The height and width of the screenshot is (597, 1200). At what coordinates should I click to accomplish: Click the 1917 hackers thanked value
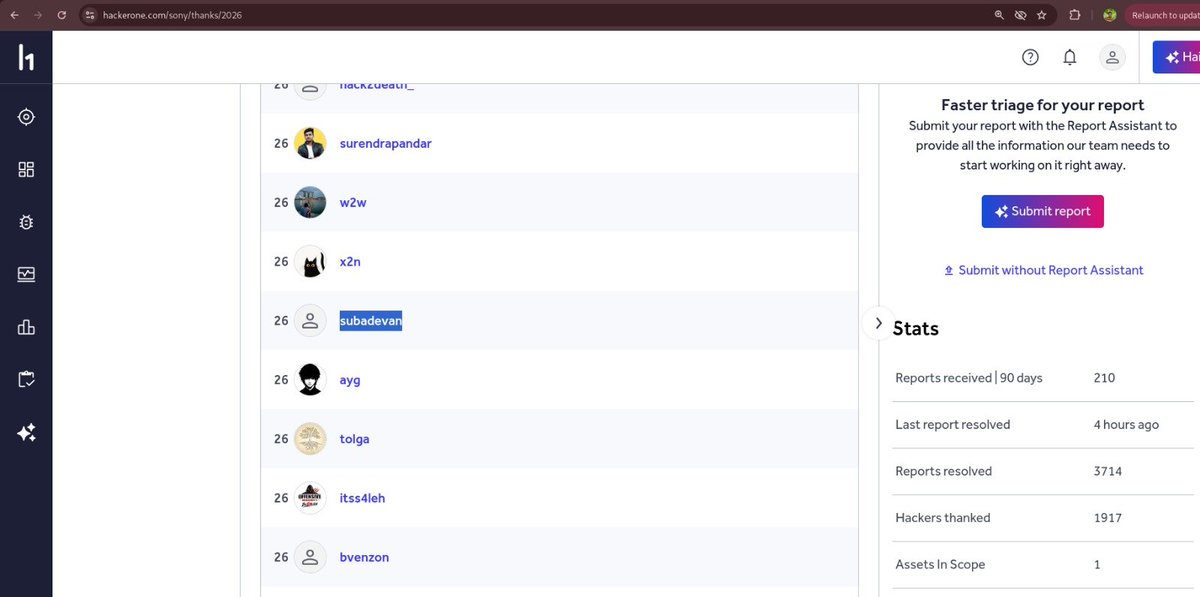pos(1108,518)
